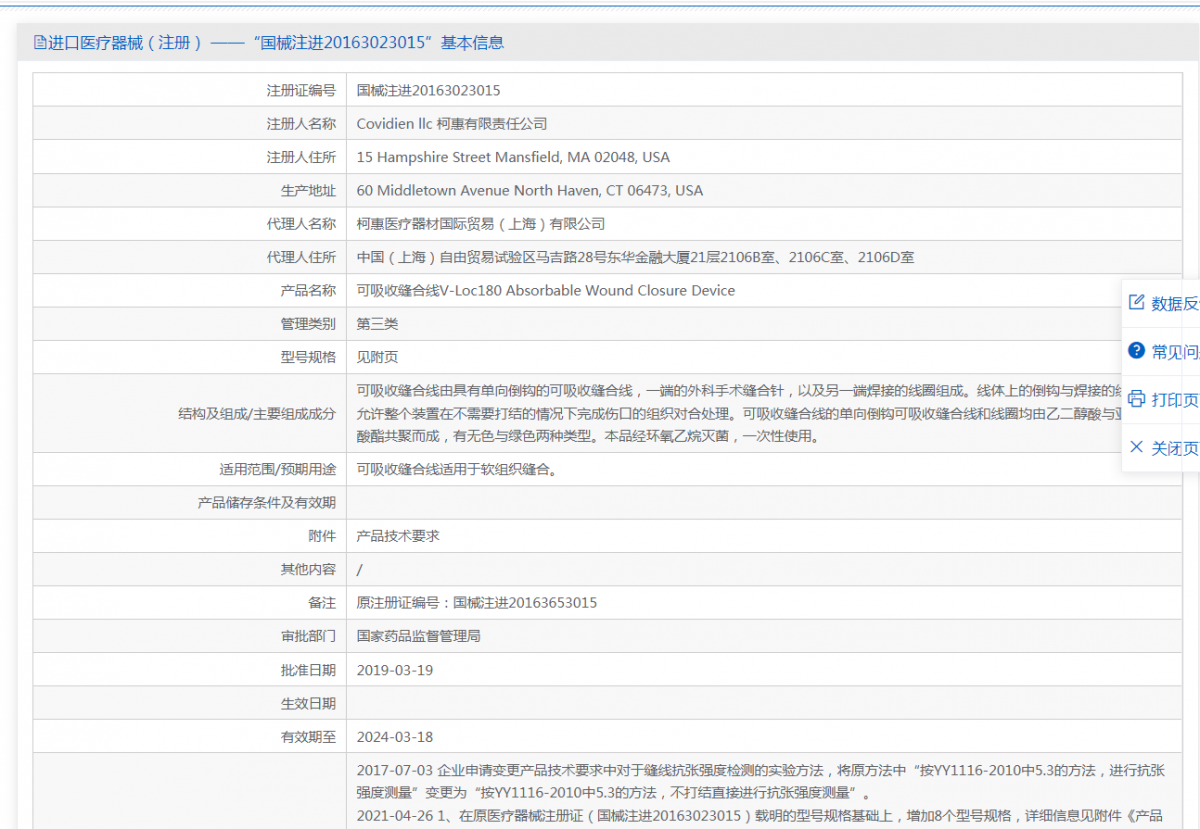Image resolution: width=1200 pixels, height=829 pixels.
Task: Click the approval date 2019-03-19
Action: 395,670
